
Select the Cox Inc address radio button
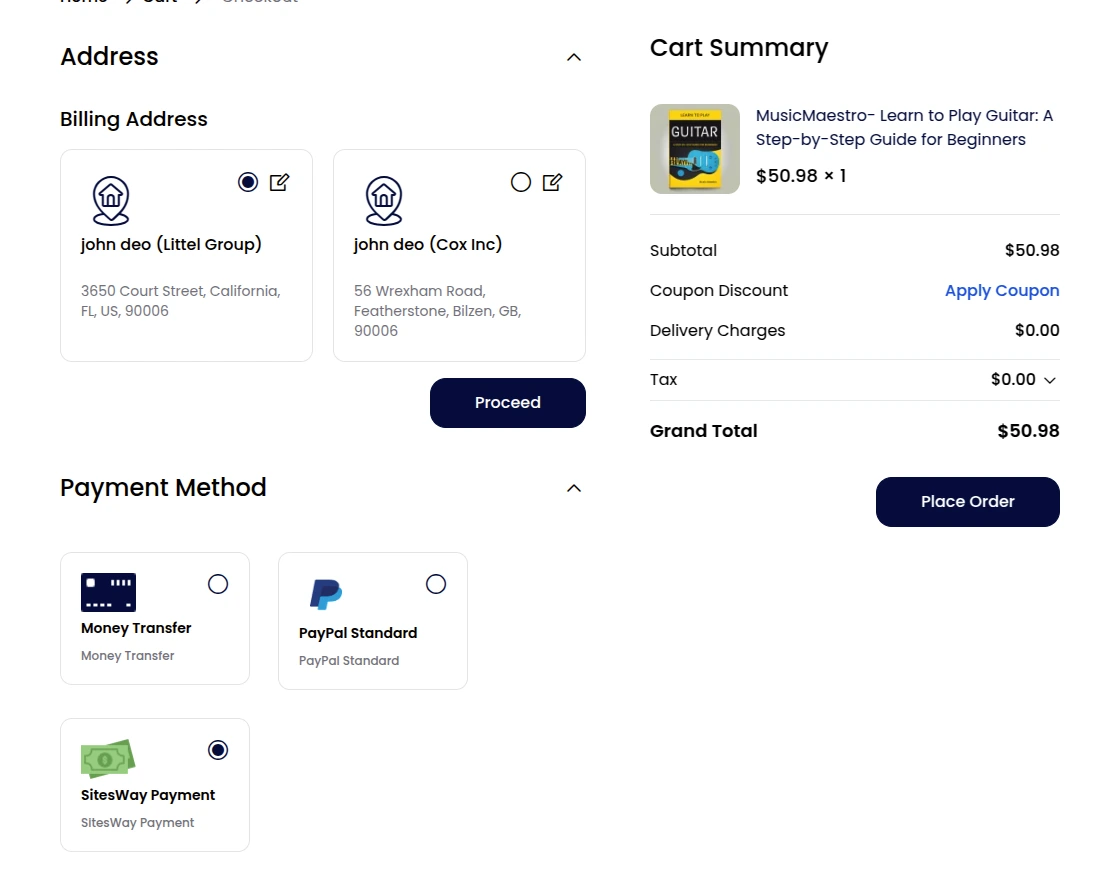tap(521, 182)
